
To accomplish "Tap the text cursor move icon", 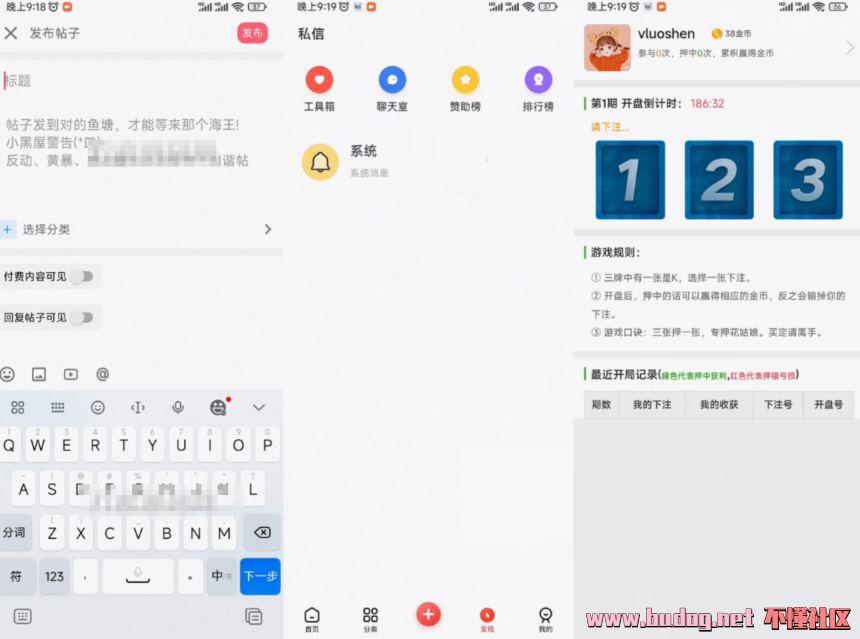I will pyautogui.click(x=138, y=407).
